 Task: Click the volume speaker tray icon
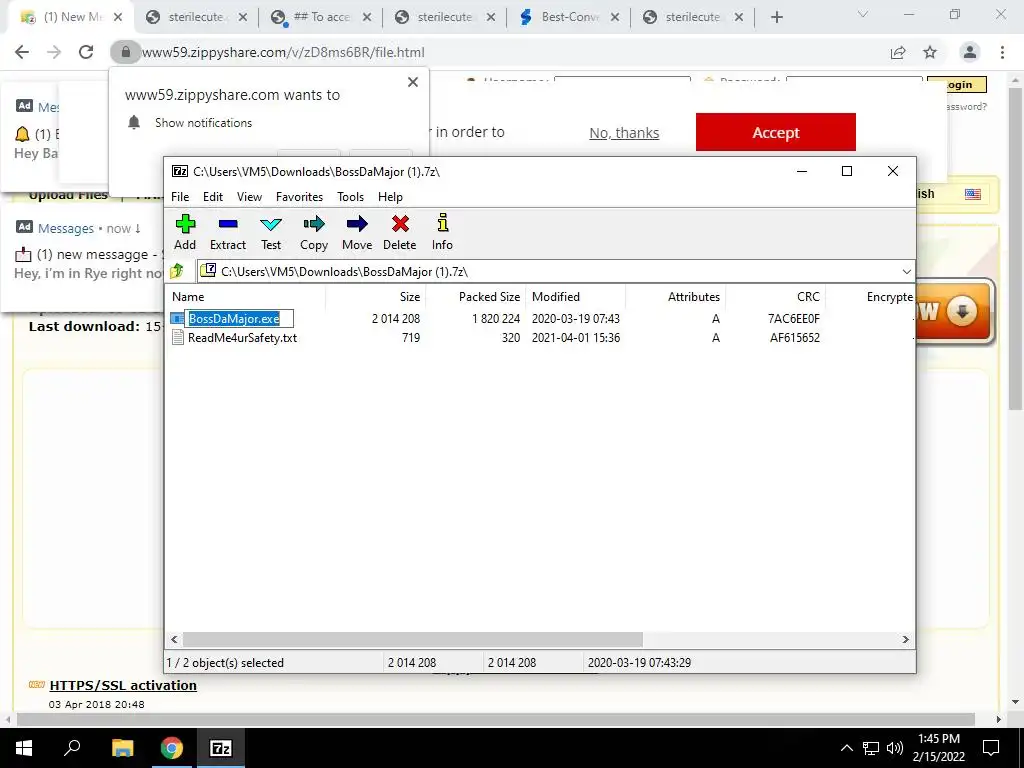pyautogui.click(x=895, y=748)
